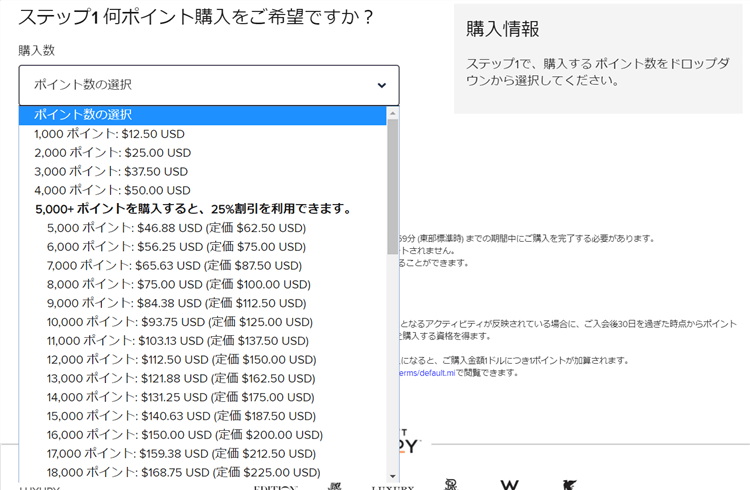Open the ポイント数の選択 dropdown chevron

(381, 86)
